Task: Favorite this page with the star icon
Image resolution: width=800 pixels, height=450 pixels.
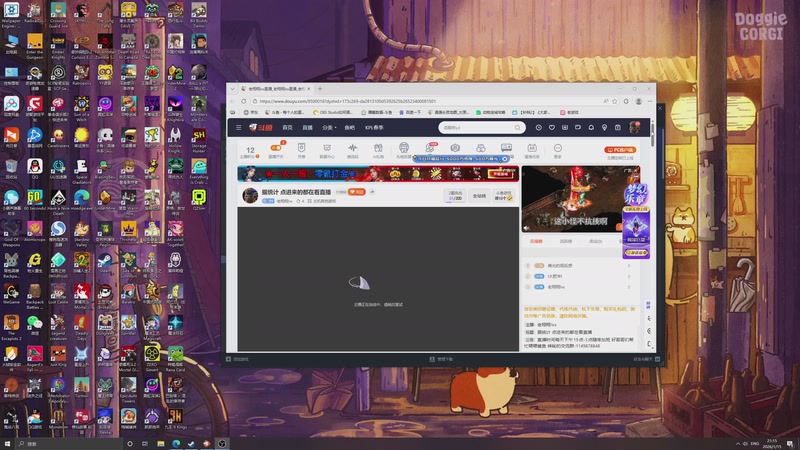Action: tap(615, 101)
